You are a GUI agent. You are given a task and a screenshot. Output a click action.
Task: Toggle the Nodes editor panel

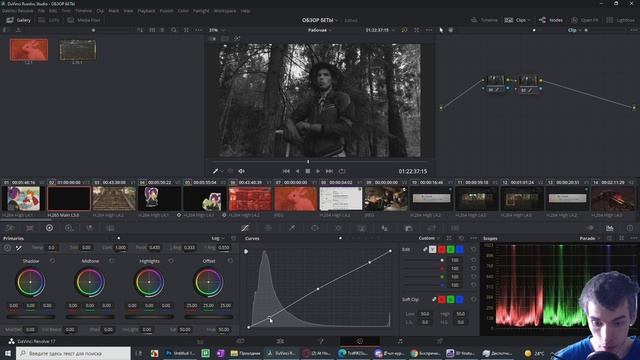(551, 20)
